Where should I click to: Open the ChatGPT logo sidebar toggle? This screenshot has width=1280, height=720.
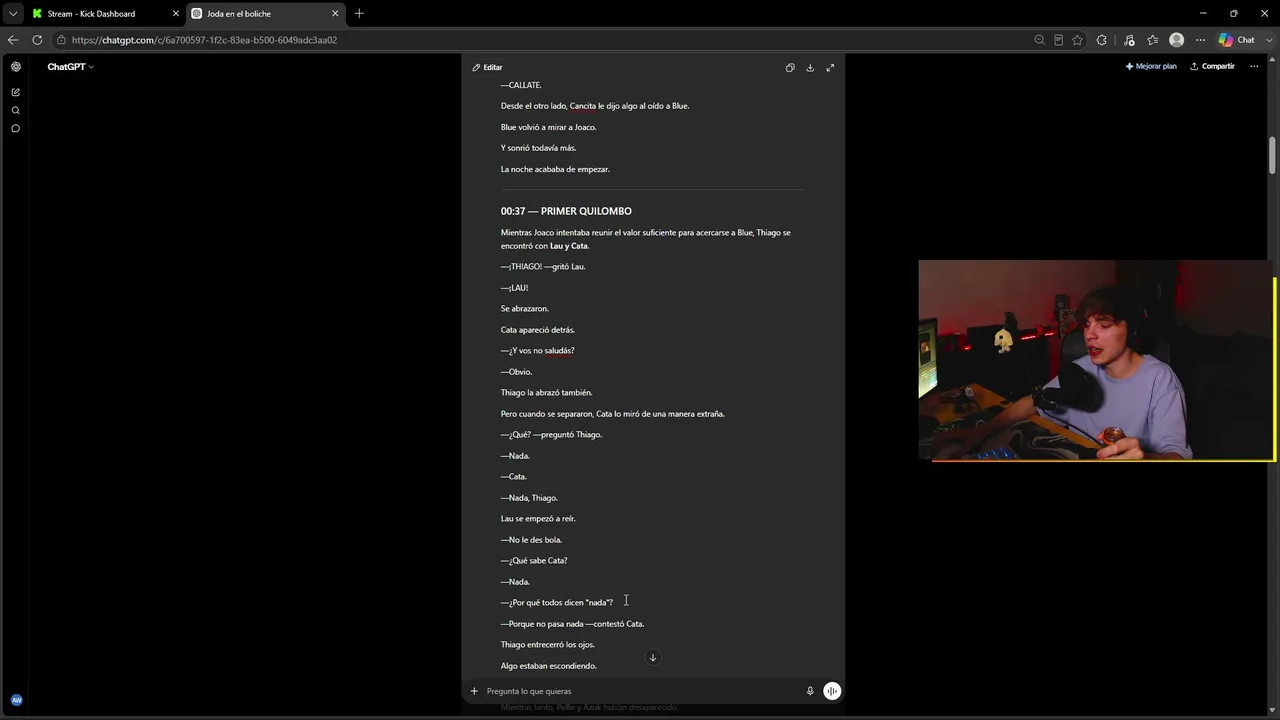16,67
